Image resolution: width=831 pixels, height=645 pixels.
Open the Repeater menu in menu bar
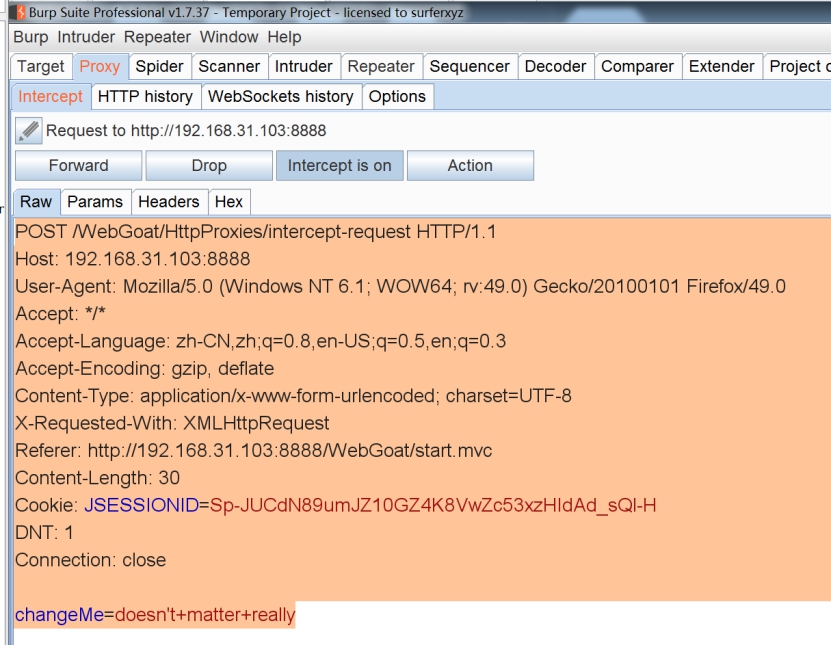157,37
